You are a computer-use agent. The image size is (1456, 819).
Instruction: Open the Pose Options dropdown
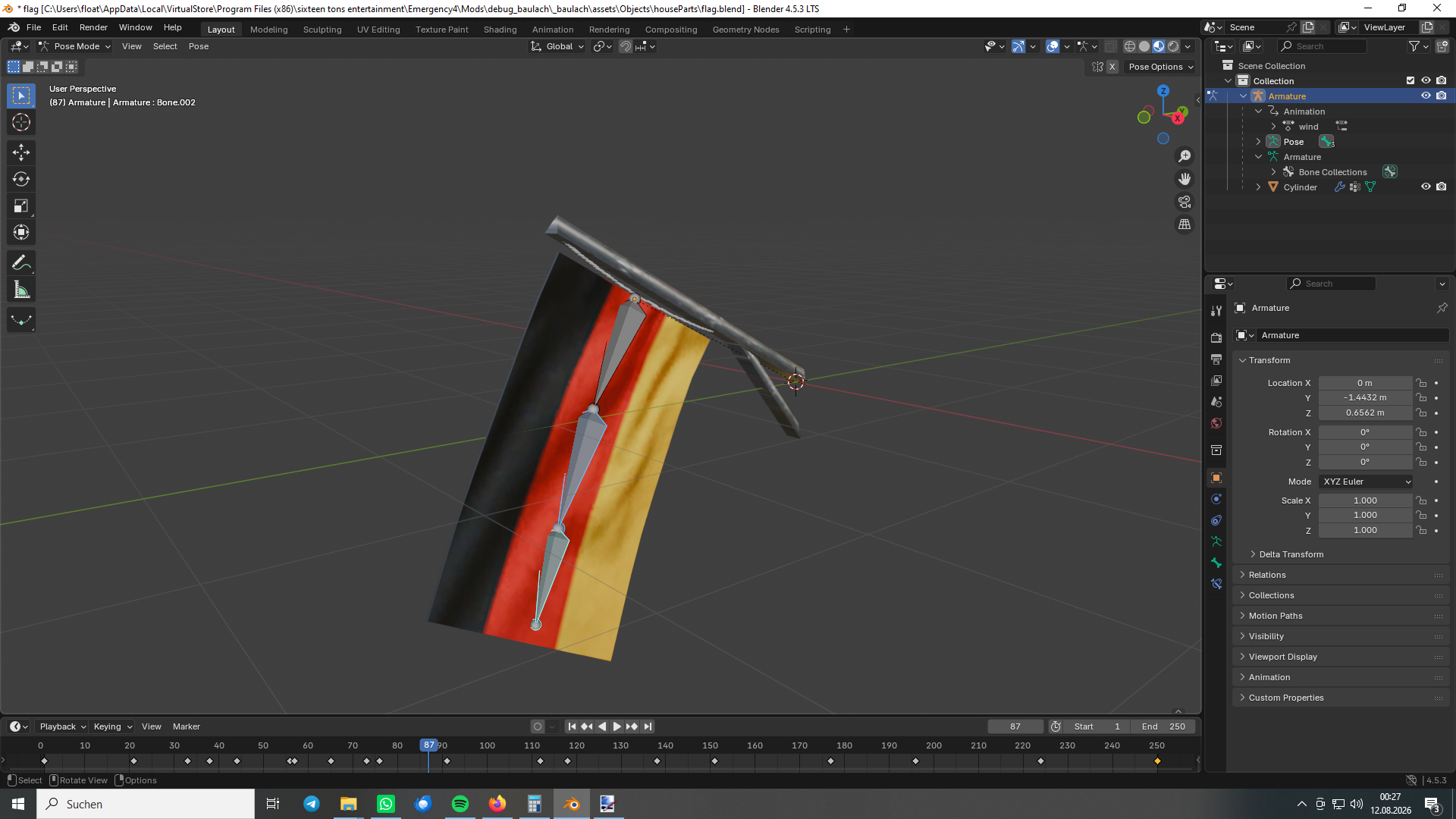coord(1161,67)
